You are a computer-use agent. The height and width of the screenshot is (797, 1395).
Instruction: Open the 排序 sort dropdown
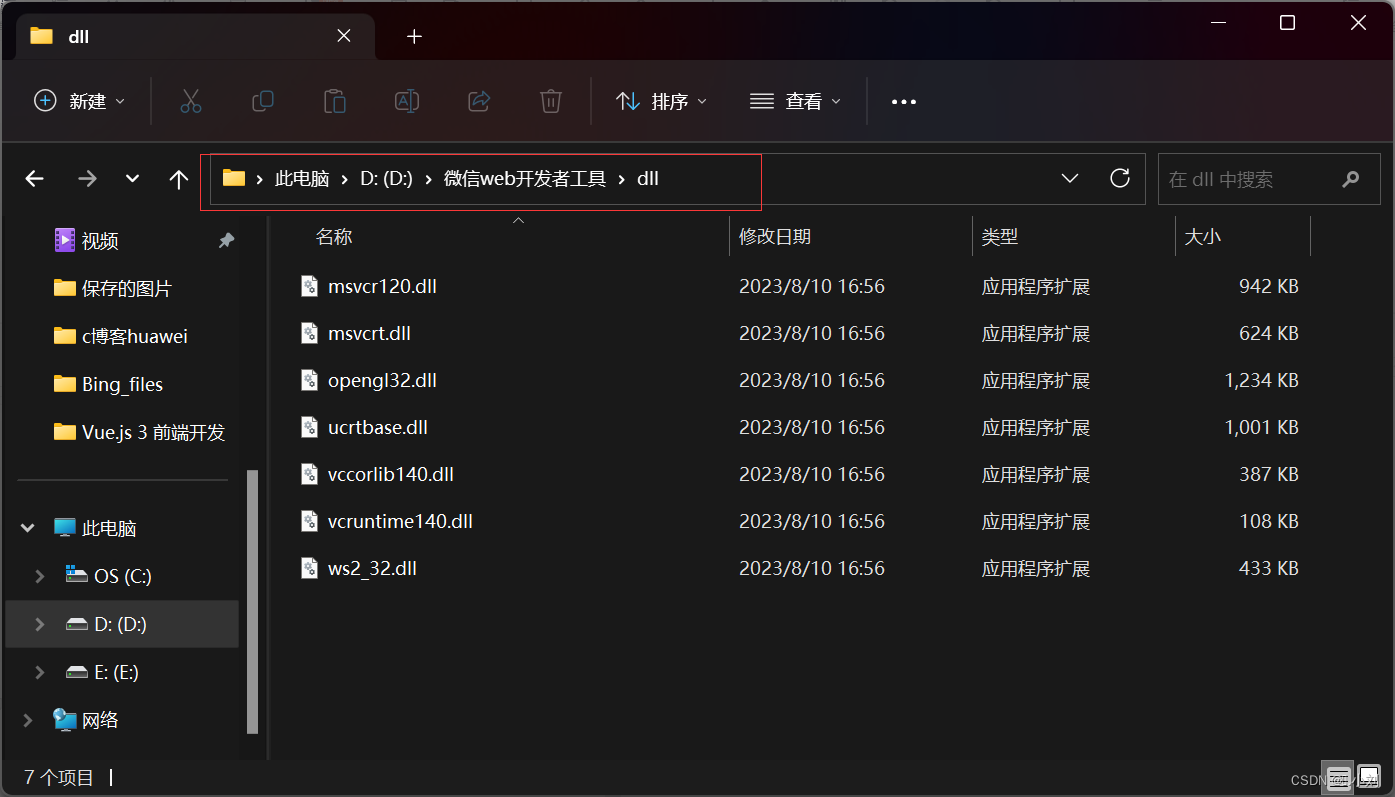[x=662, y=101]
